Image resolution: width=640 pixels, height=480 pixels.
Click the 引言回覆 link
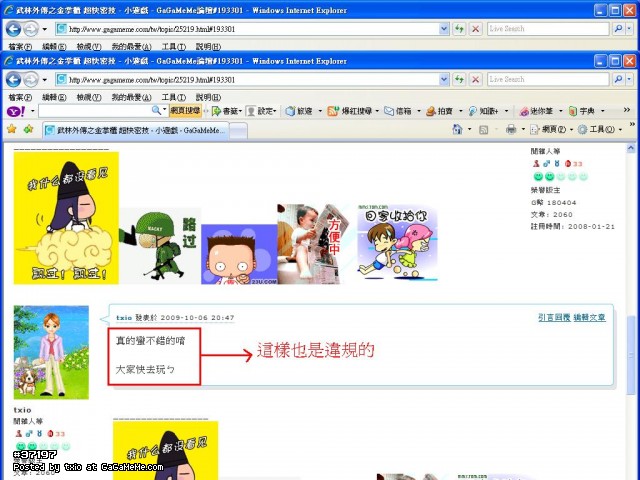(x=554, y=318)
